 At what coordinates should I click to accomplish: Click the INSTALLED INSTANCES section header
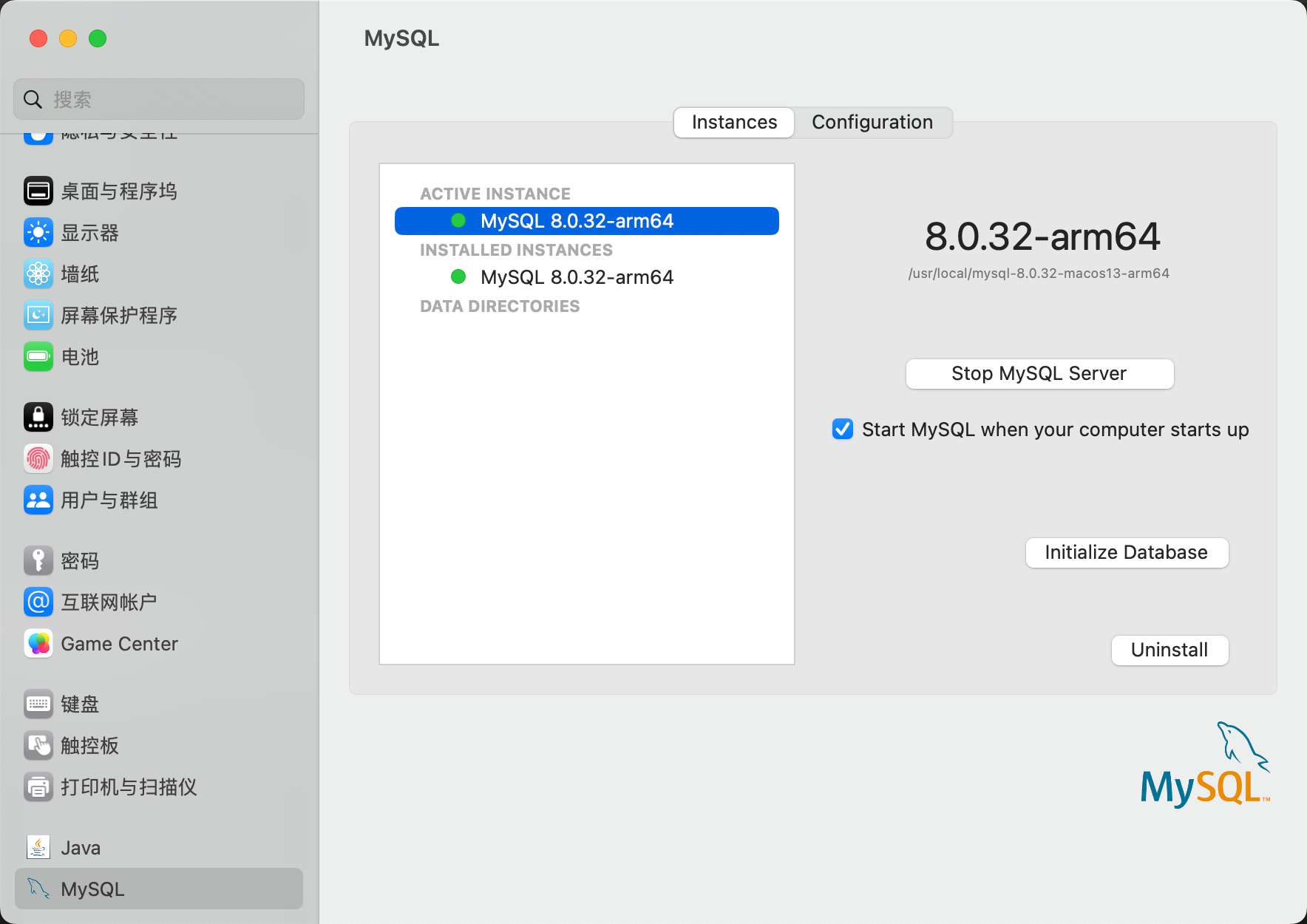[x=516, y=250]
